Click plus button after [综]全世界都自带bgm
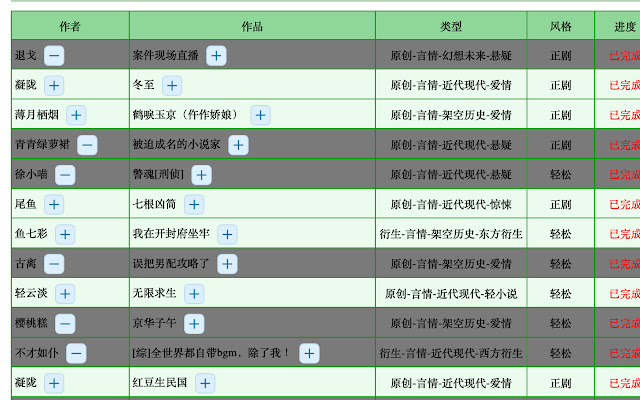This screenshot has width=640, height=400. point(309,353)
